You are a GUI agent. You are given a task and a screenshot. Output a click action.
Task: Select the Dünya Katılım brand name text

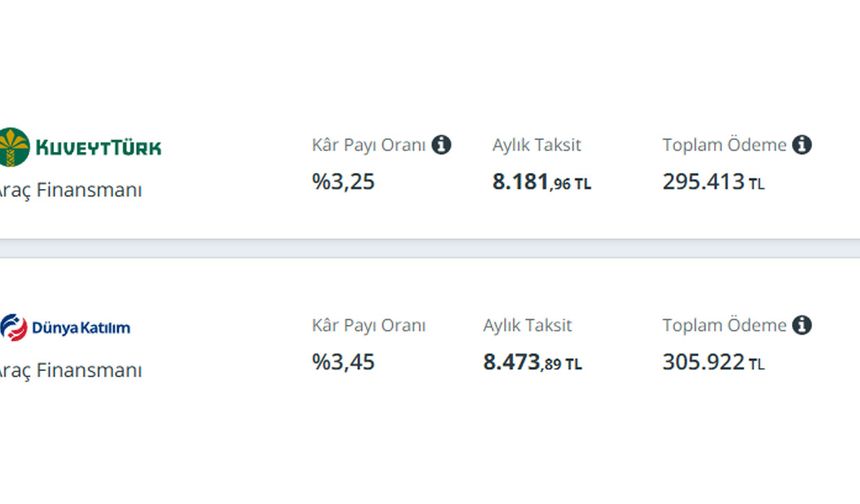pyautogui.click(x=81, y=328)
